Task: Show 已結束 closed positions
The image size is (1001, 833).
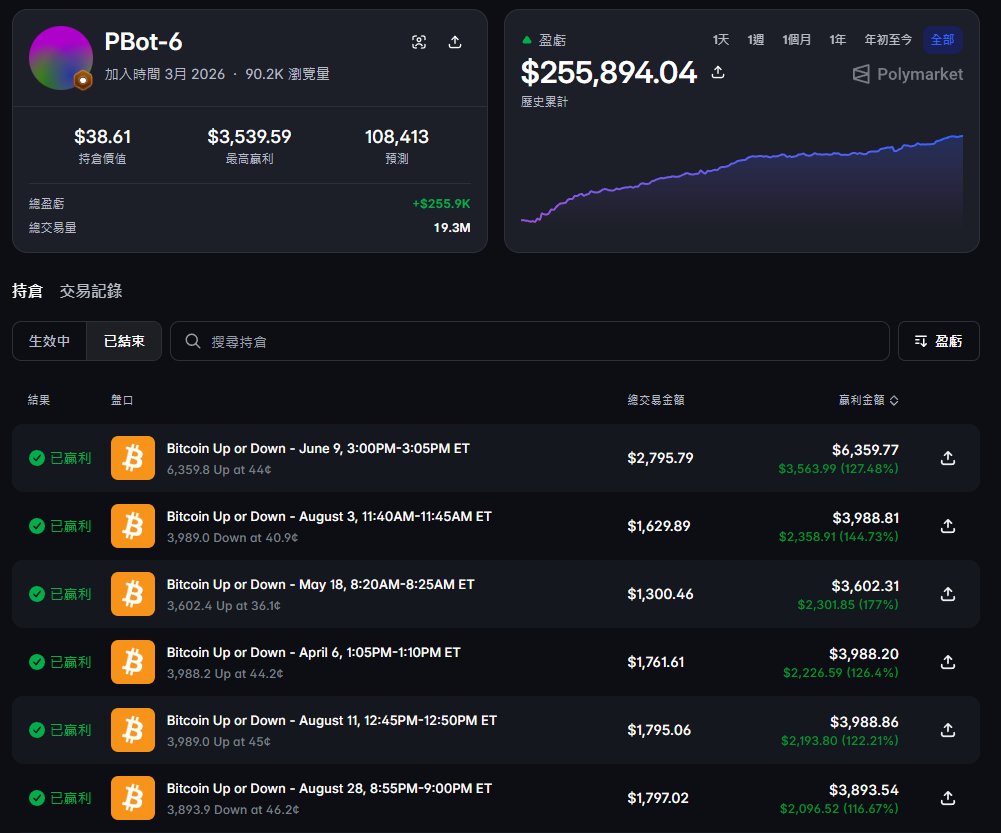Action: 124,341
